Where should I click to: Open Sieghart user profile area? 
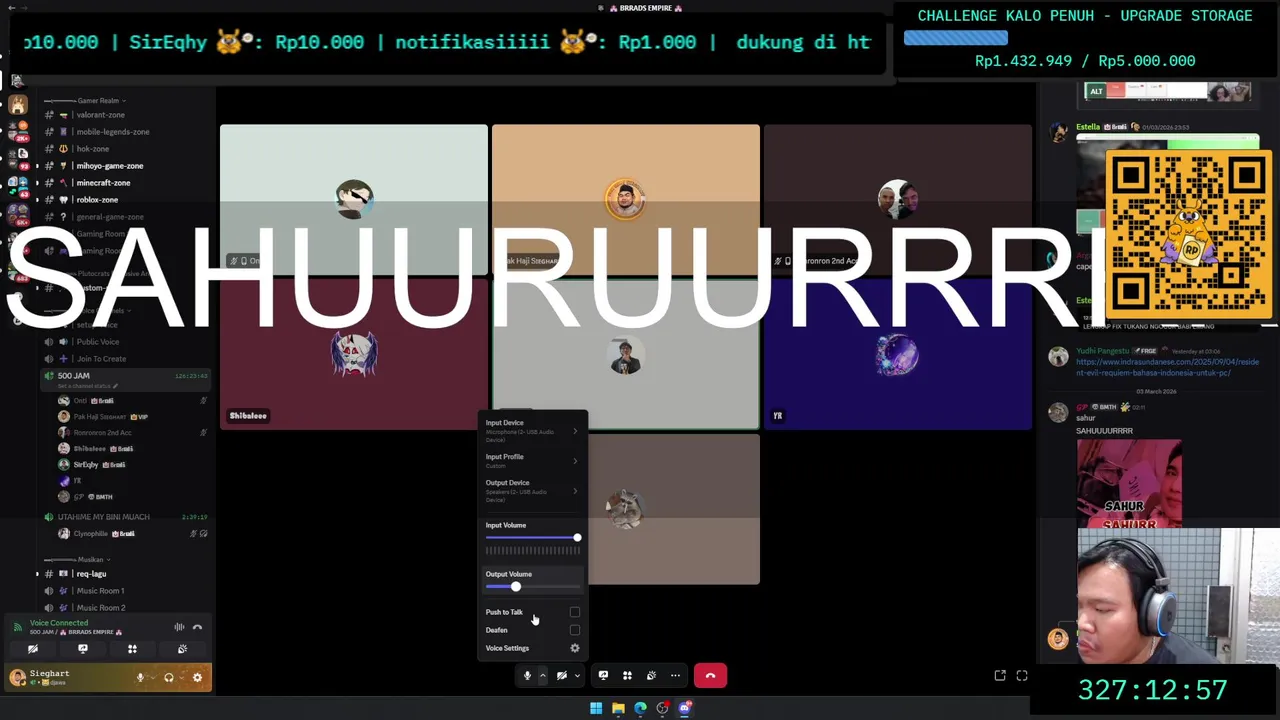65,678
